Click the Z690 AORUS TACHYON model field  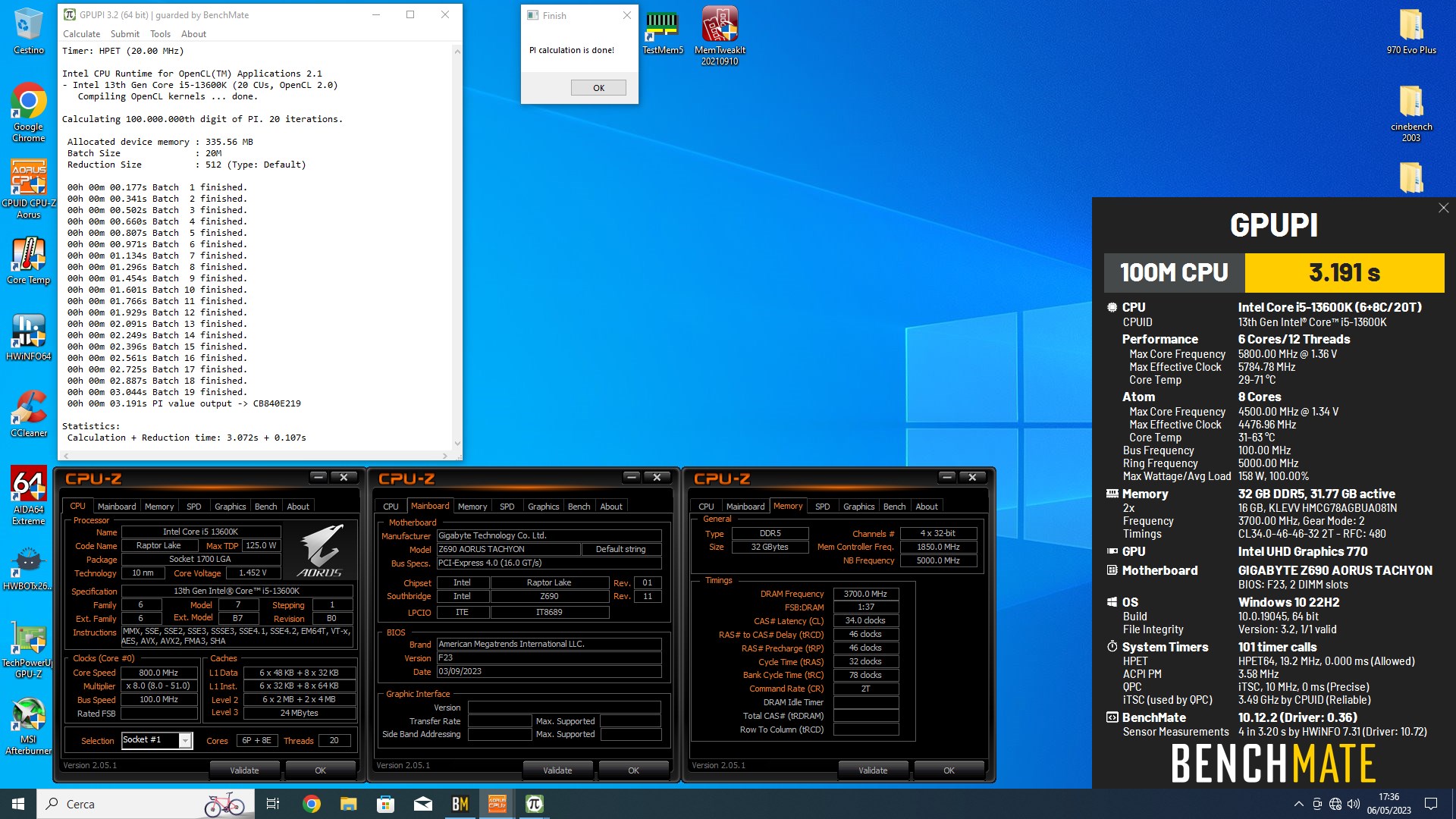(x=508, y=549)
